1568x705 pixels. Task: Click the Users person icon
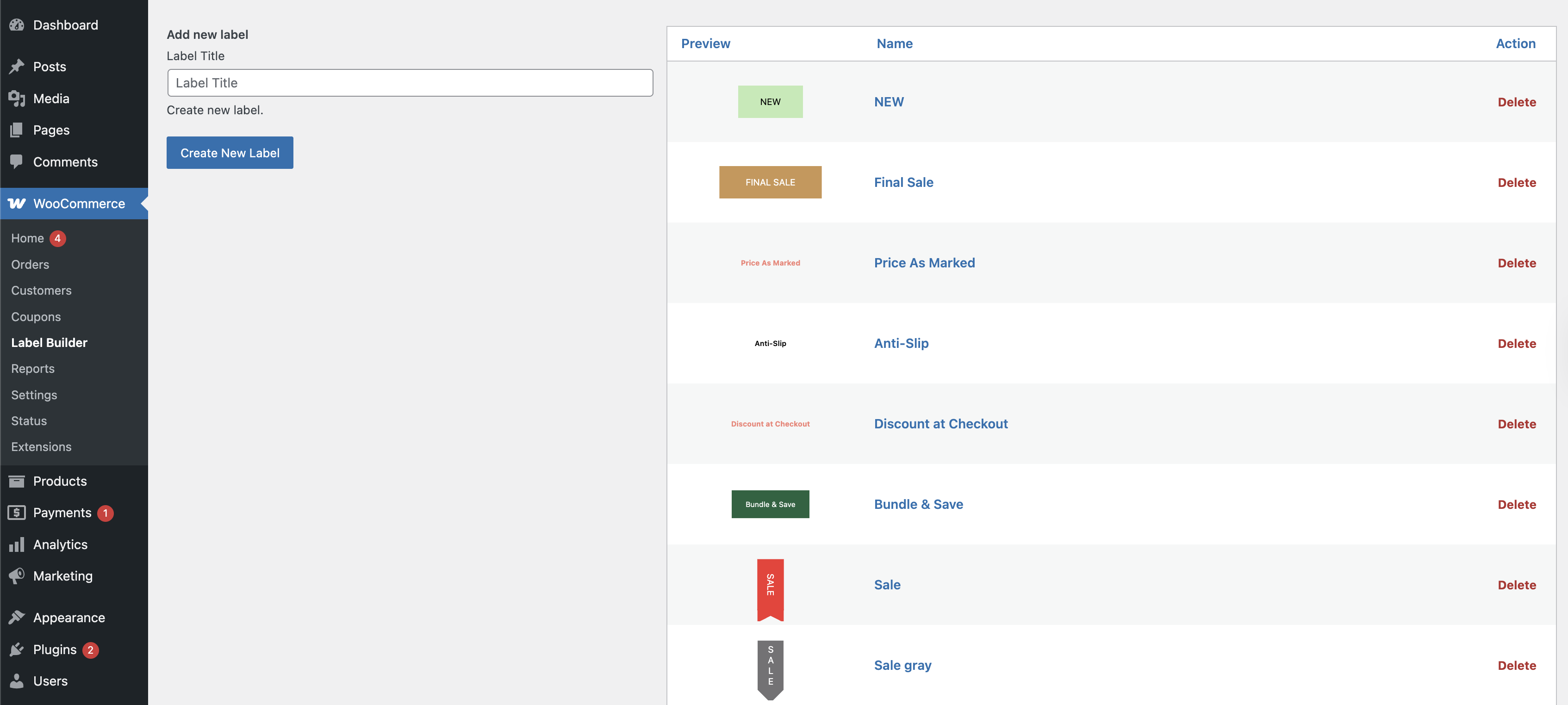(x=17, y=680)
